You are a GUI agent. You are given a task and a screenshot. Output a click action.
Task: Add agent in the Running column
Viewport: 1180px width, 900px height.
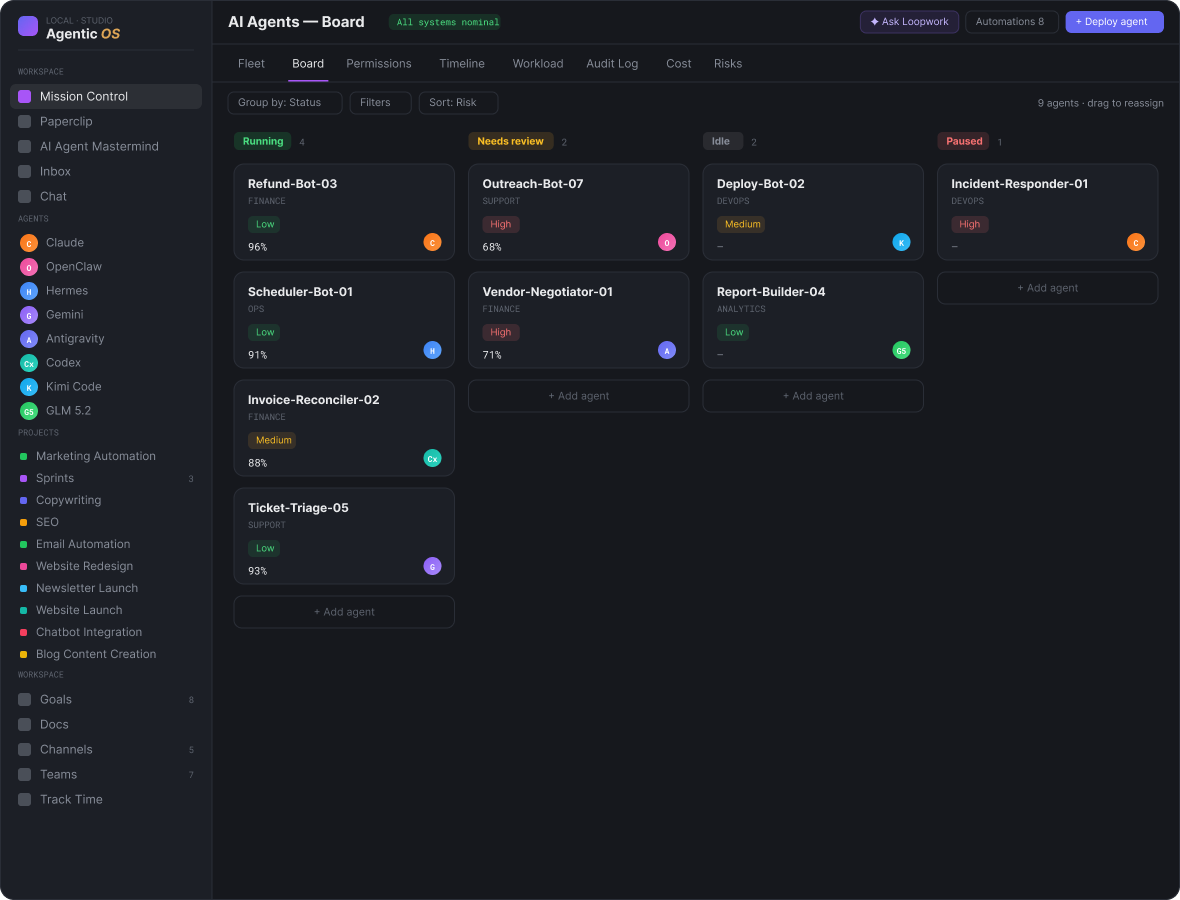[x=344, y=612]
